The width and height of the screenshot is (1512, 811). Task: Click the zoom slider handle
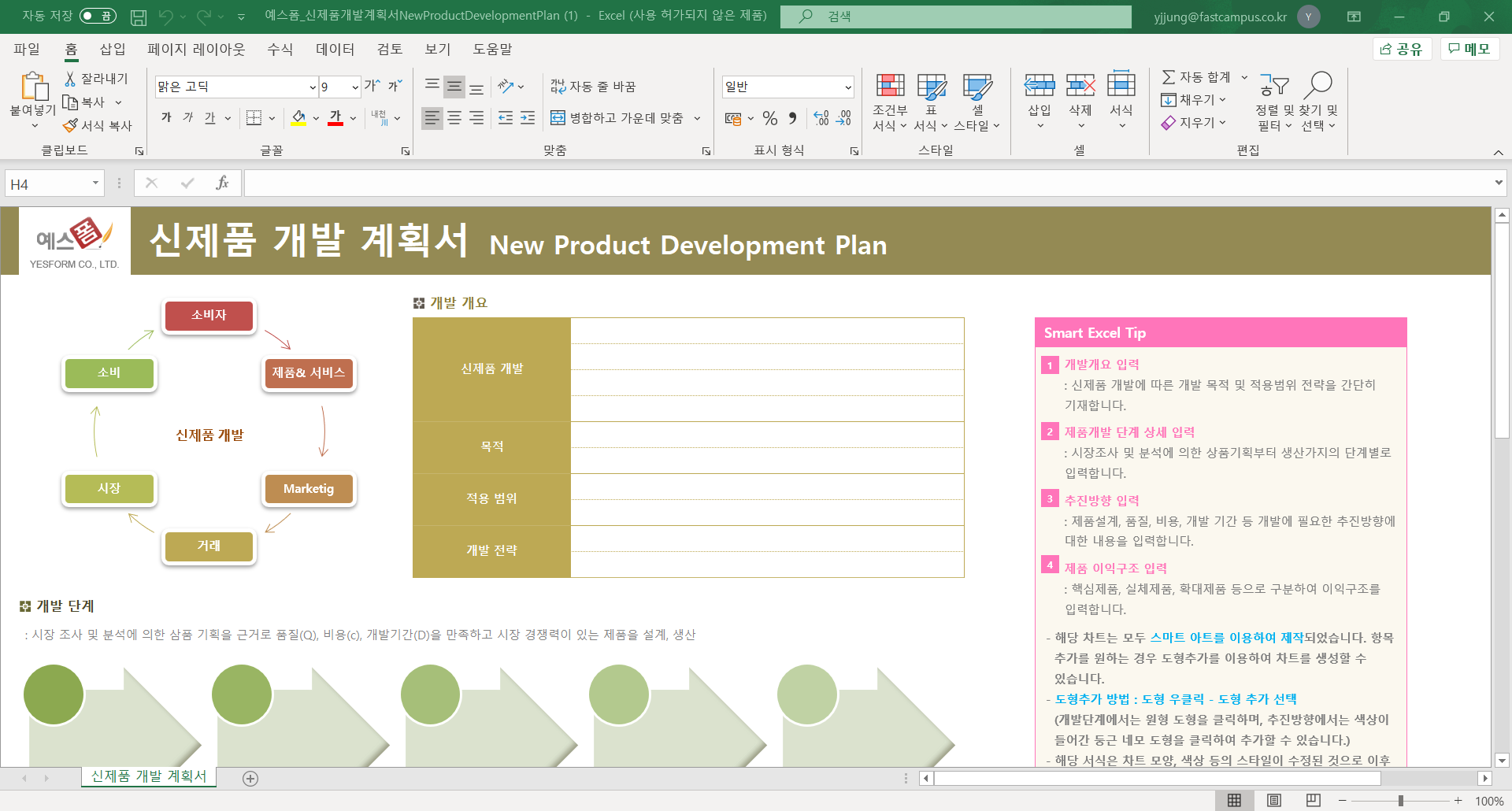1400,801
